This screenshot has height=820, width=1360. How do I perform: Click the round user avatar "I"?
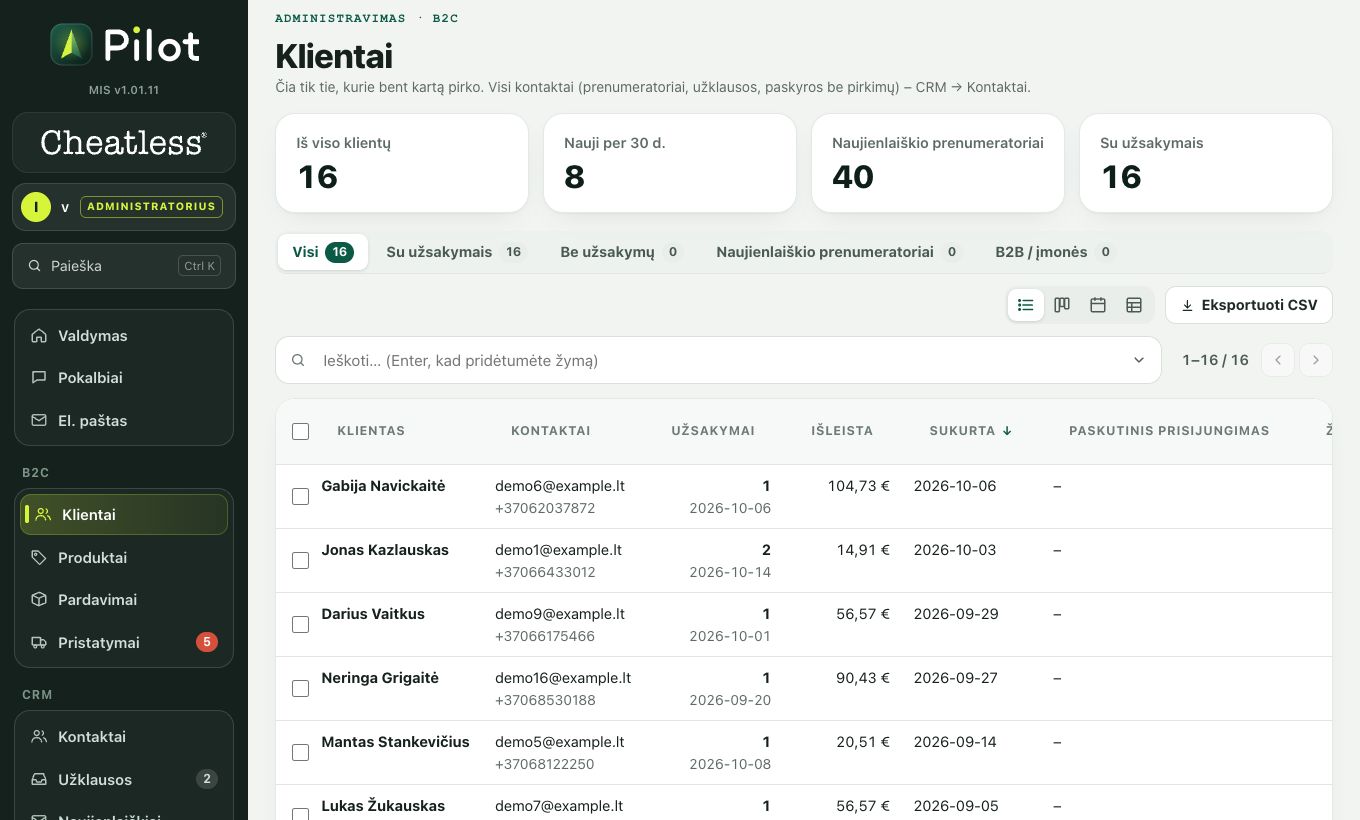click(x=36, y=207)
